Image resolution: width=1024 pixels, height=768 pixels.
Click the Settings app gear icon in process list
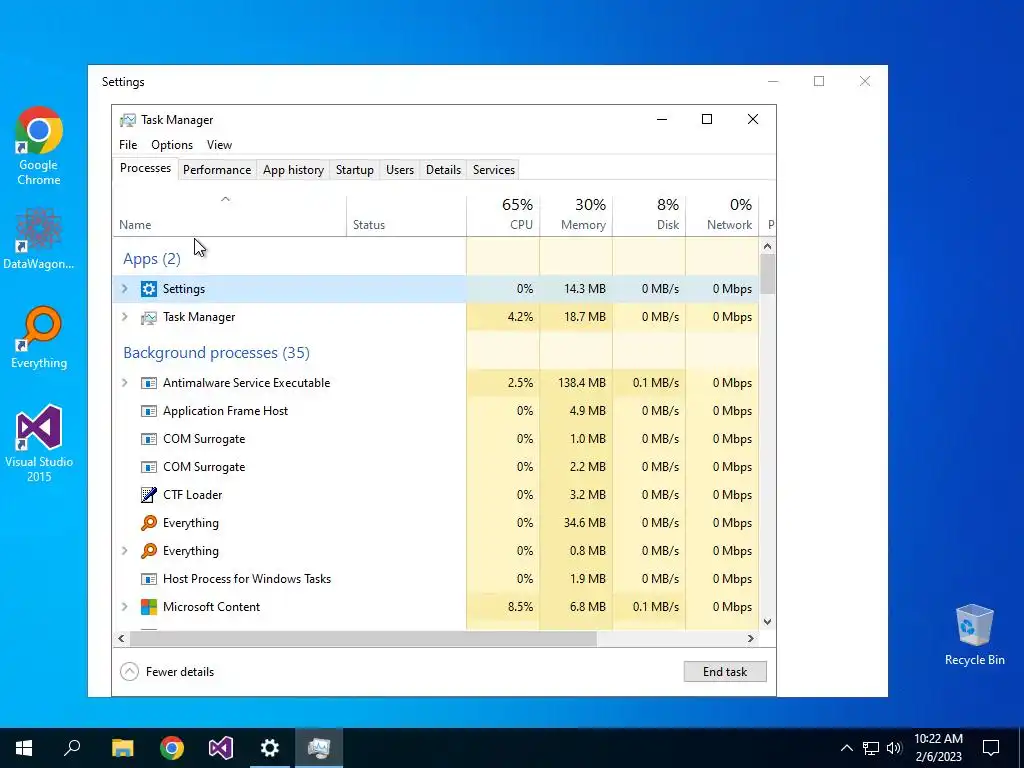tap(149, 289)
